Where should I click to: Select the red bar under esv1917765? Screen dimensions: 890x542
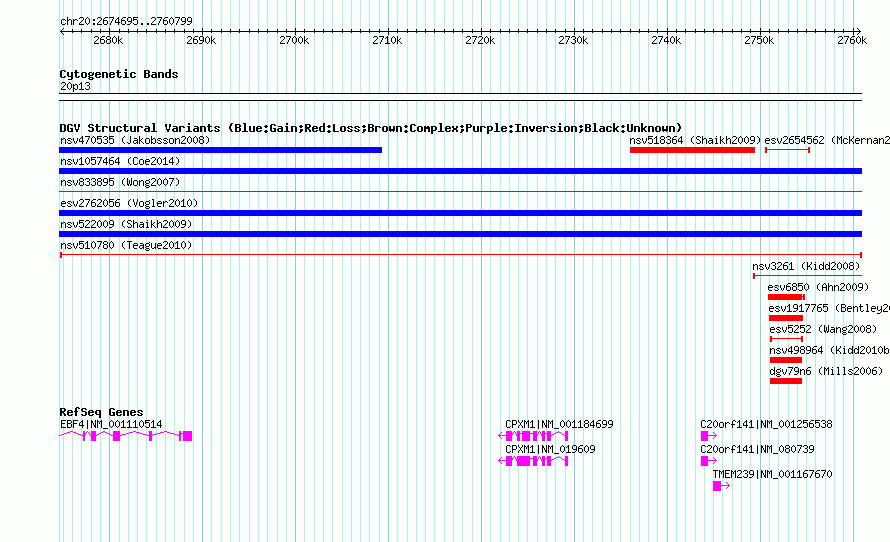point(786,318)
